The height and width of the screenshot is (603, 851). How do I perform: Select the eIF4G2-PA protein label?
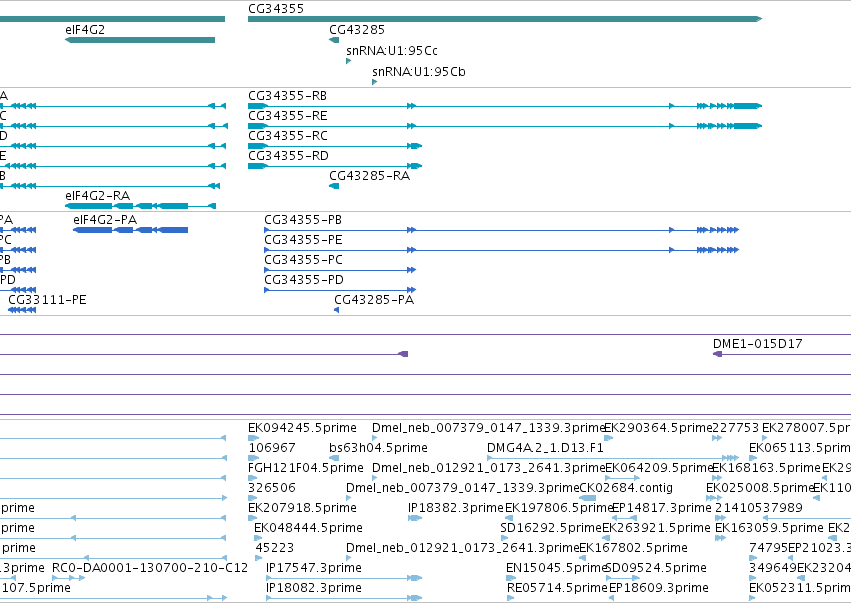pyautogui.click(x=105, y=220)
